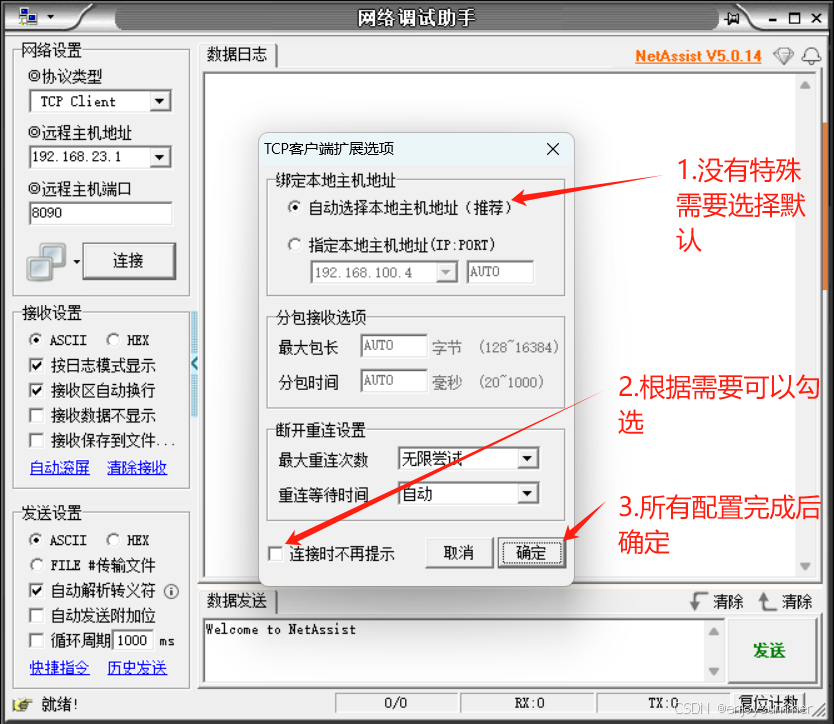Click send area scrollbar down arrow
Image resolution: width=834 pixels, height=724 pixels.
pyautogui.click(x=714, y=671)
